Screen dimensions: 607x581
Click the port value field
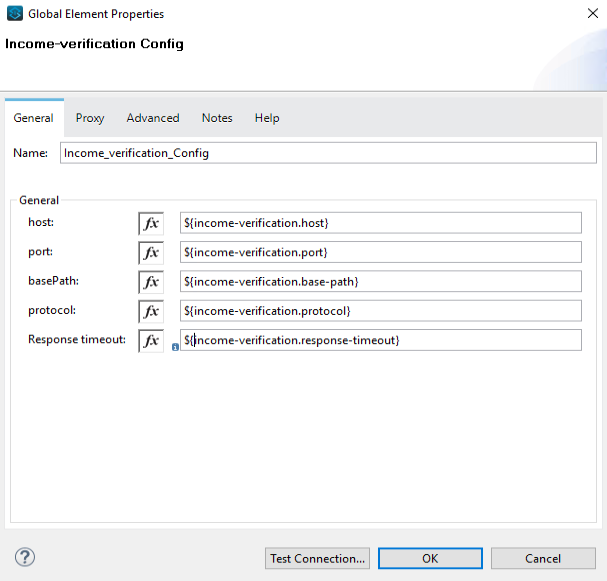381,252
